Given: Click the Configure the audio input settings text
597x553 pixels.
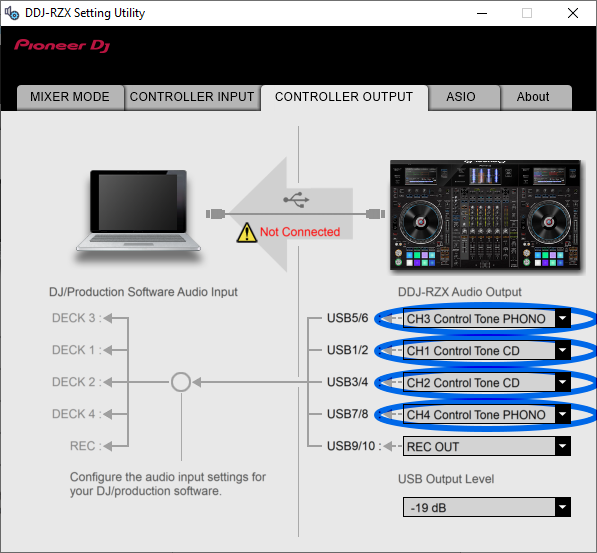Looking at the screenshot, I should [x=168, y=484].
